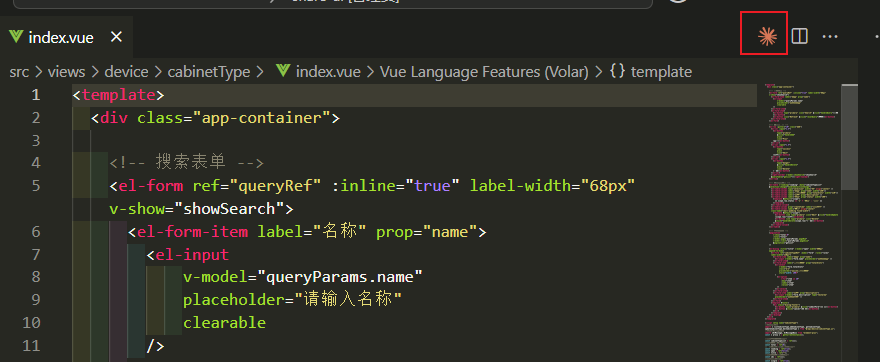Select line number 4 in the gutter
The height and width of the screenshot is (362, 880).
click(x=36, y=163)
